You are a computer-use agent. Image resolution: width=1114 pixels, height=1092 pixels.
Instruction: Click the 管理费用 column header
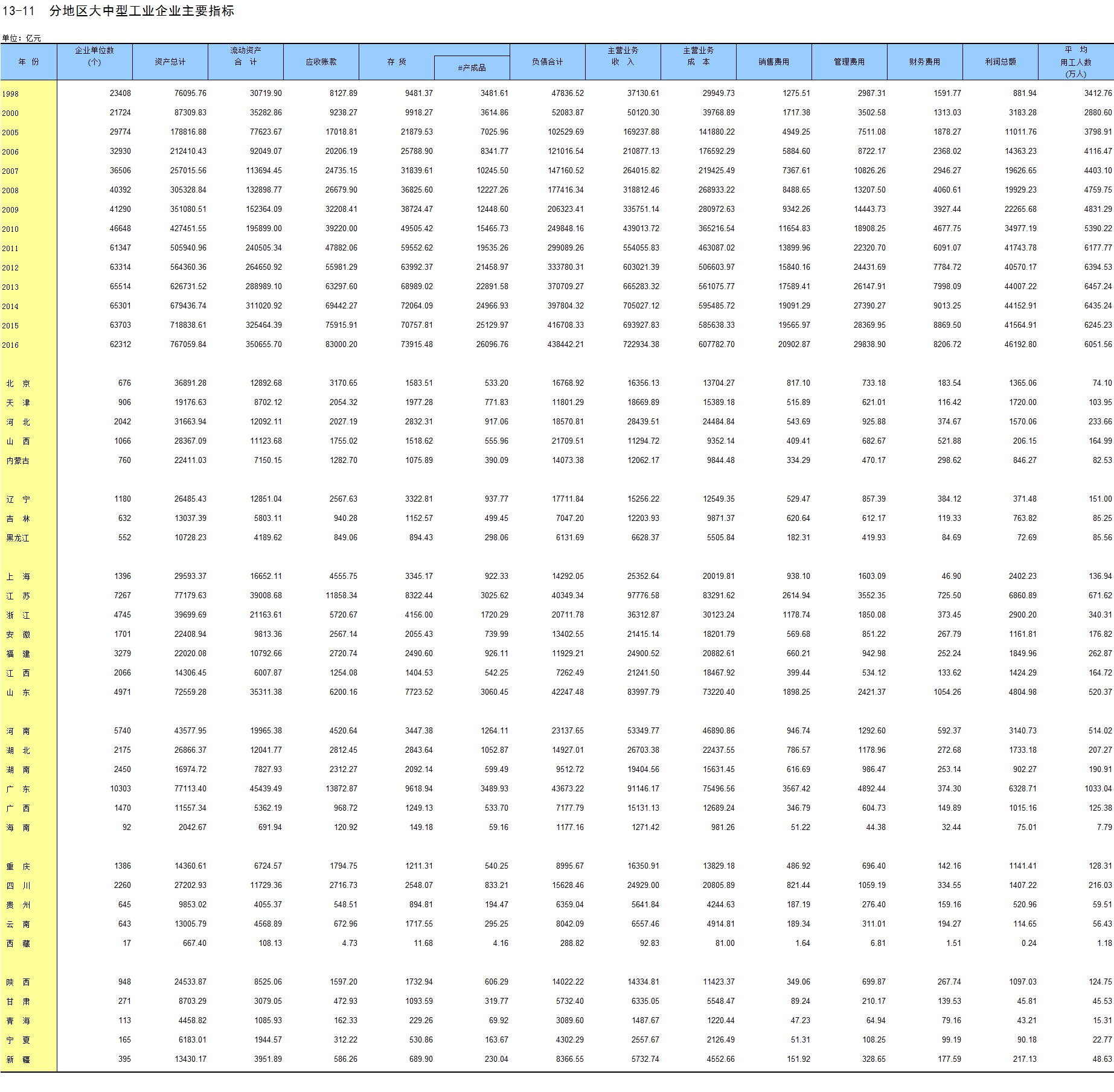pos(849,62)
